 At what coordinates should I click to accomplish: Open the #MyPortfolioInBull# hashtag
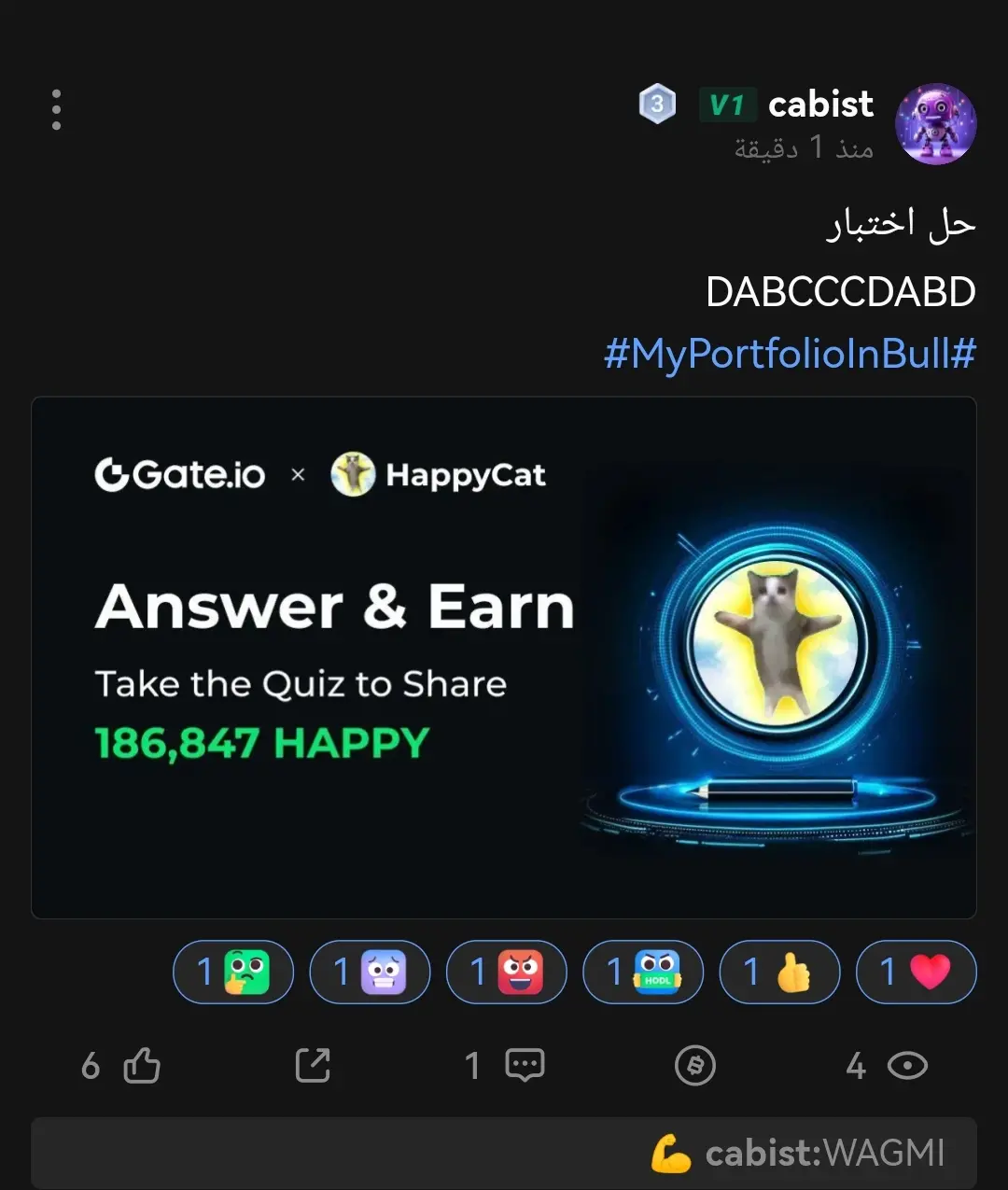(790, 354)
